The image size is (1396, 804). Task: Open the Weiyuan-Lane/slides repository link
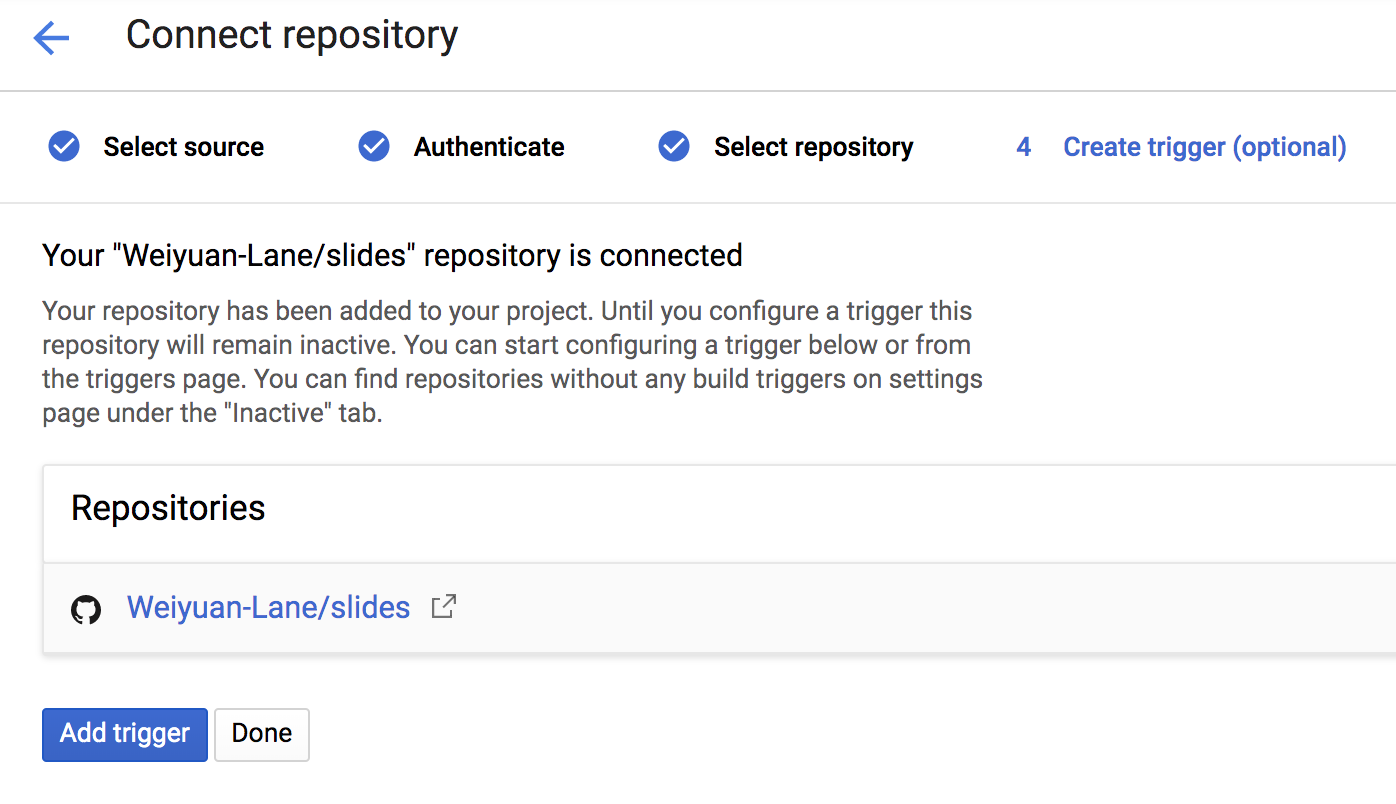(x=268, y=608)
